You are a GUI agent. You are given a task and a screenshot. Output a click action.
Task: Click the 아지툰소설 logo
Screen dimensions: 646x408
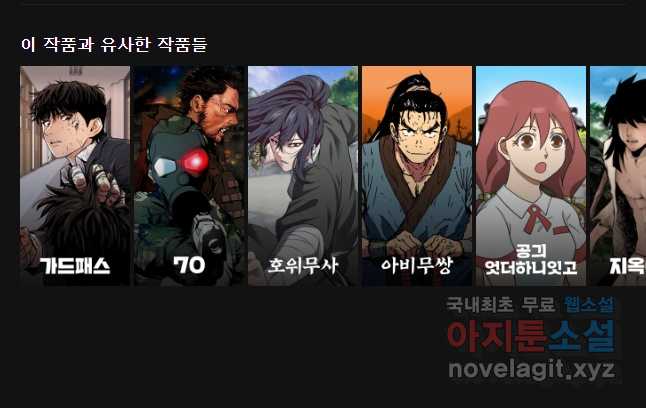pyautogui.click(x=531, y=336)
